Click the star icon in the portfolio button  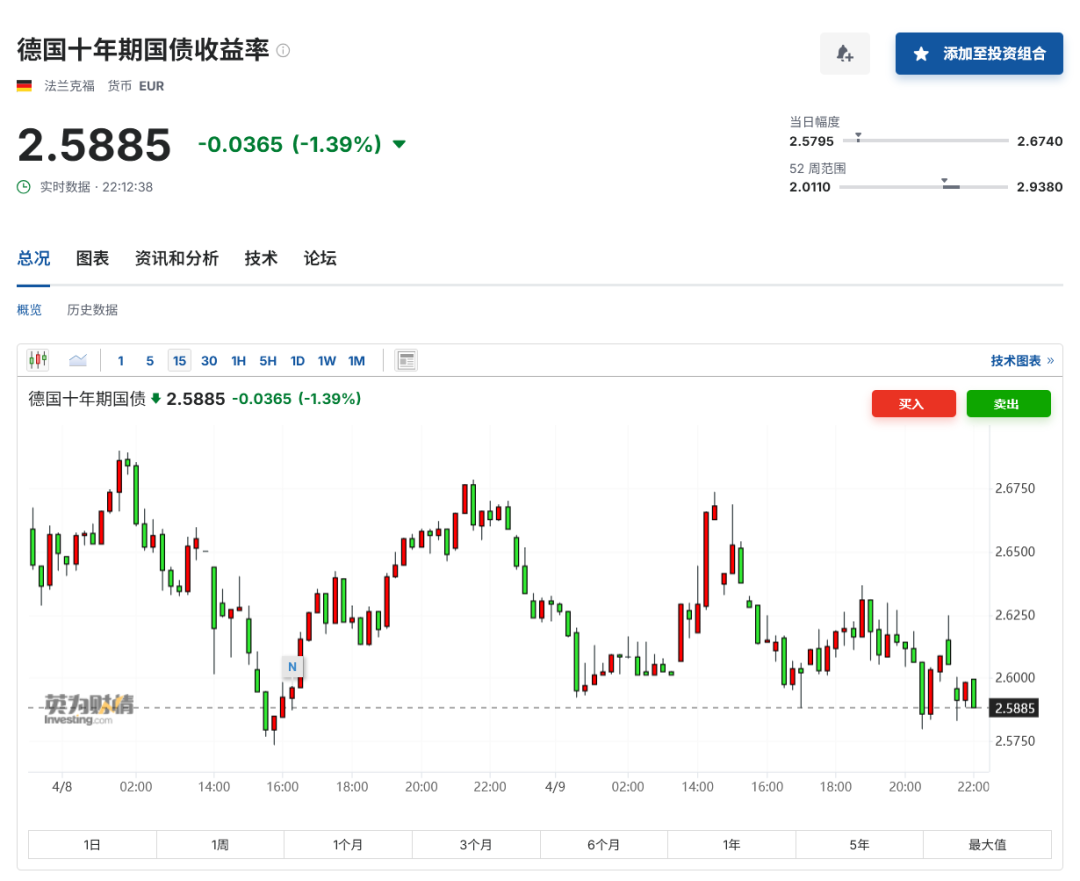click(921, 54)
